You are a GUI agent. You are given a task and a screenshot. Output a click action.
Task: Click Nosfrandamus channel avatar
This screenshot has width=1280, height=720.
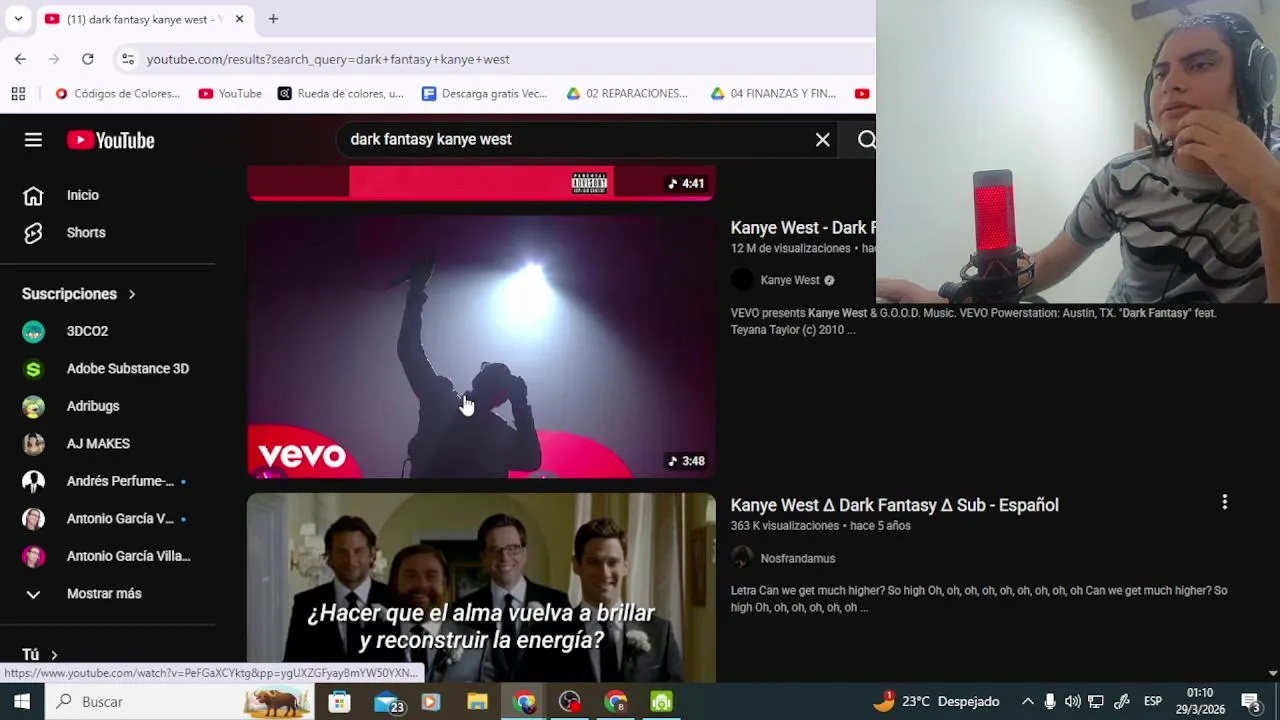pyautogui.click(x=741, y=558)
